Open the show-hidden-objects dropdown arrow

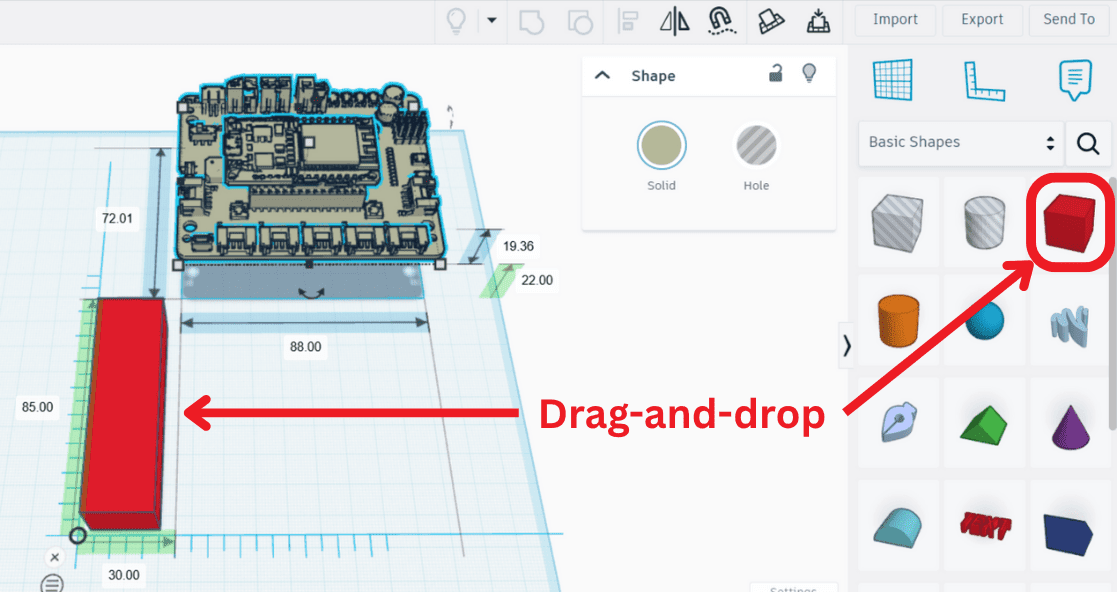490,20
